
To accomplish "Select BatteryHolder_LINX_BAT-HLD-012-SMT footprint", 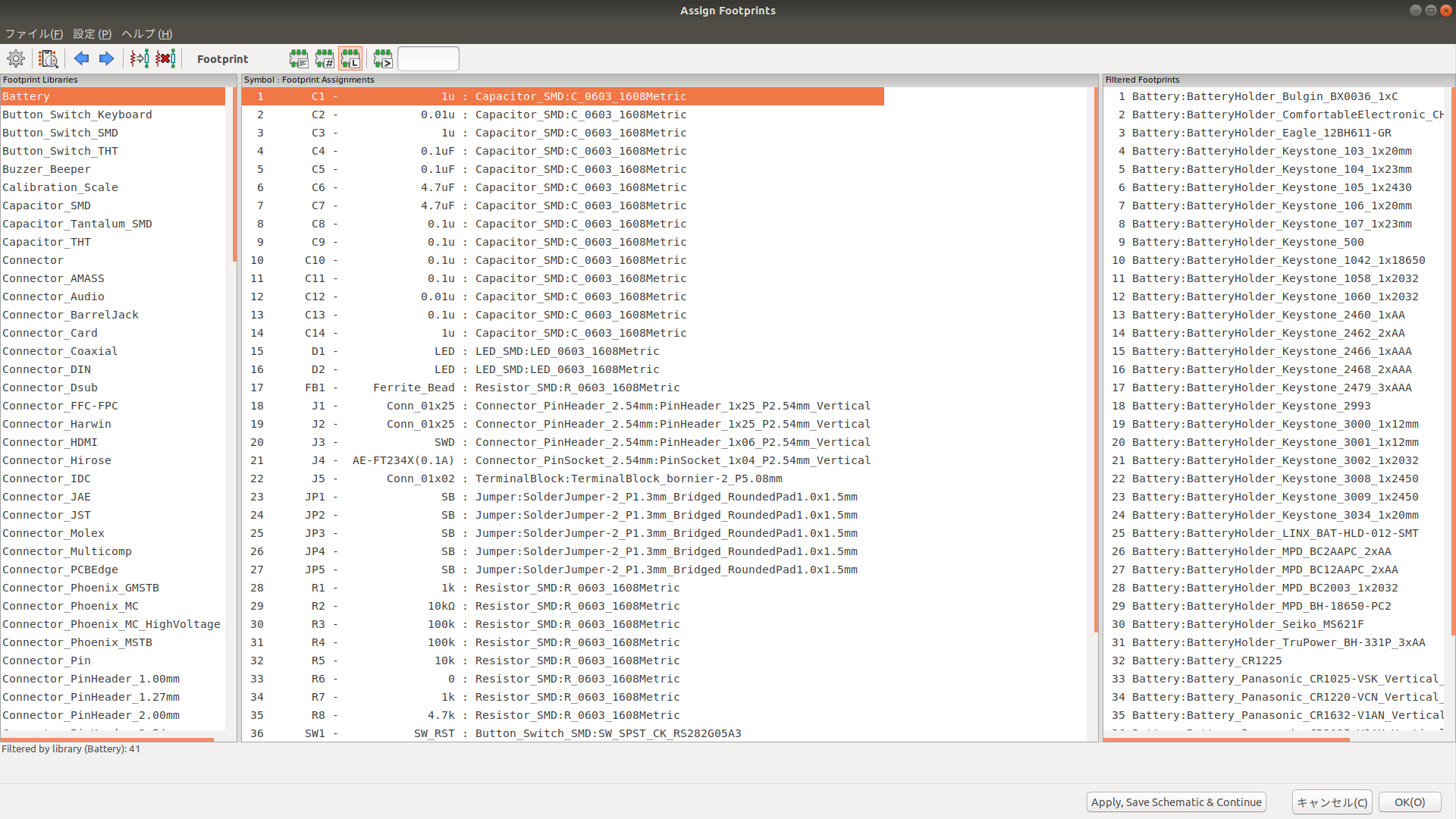I will point(1274,533).
